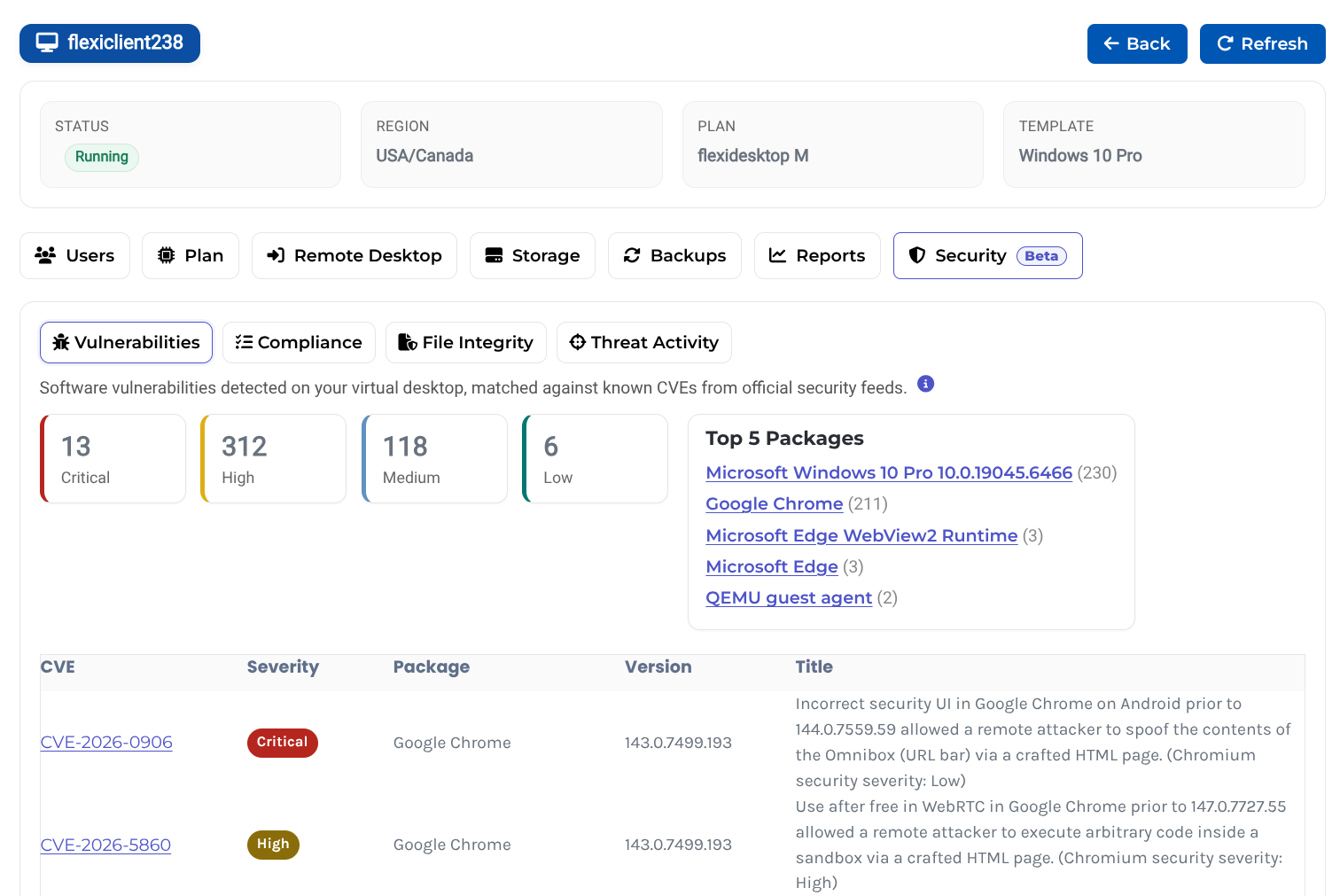Click the shield icon on Security tab
1340x896 pixels.
(x=917, y=255)
